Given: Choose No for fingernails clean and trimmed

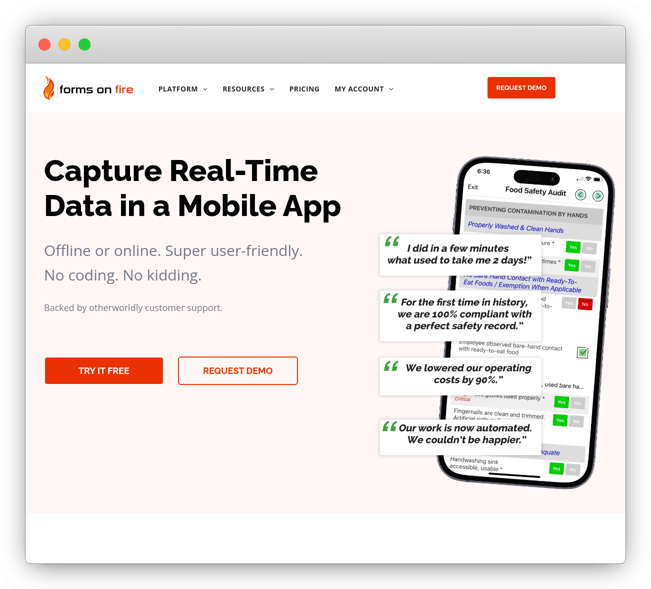Looking at the screenshot, I should pyautogui.click(x=576, y=421).
